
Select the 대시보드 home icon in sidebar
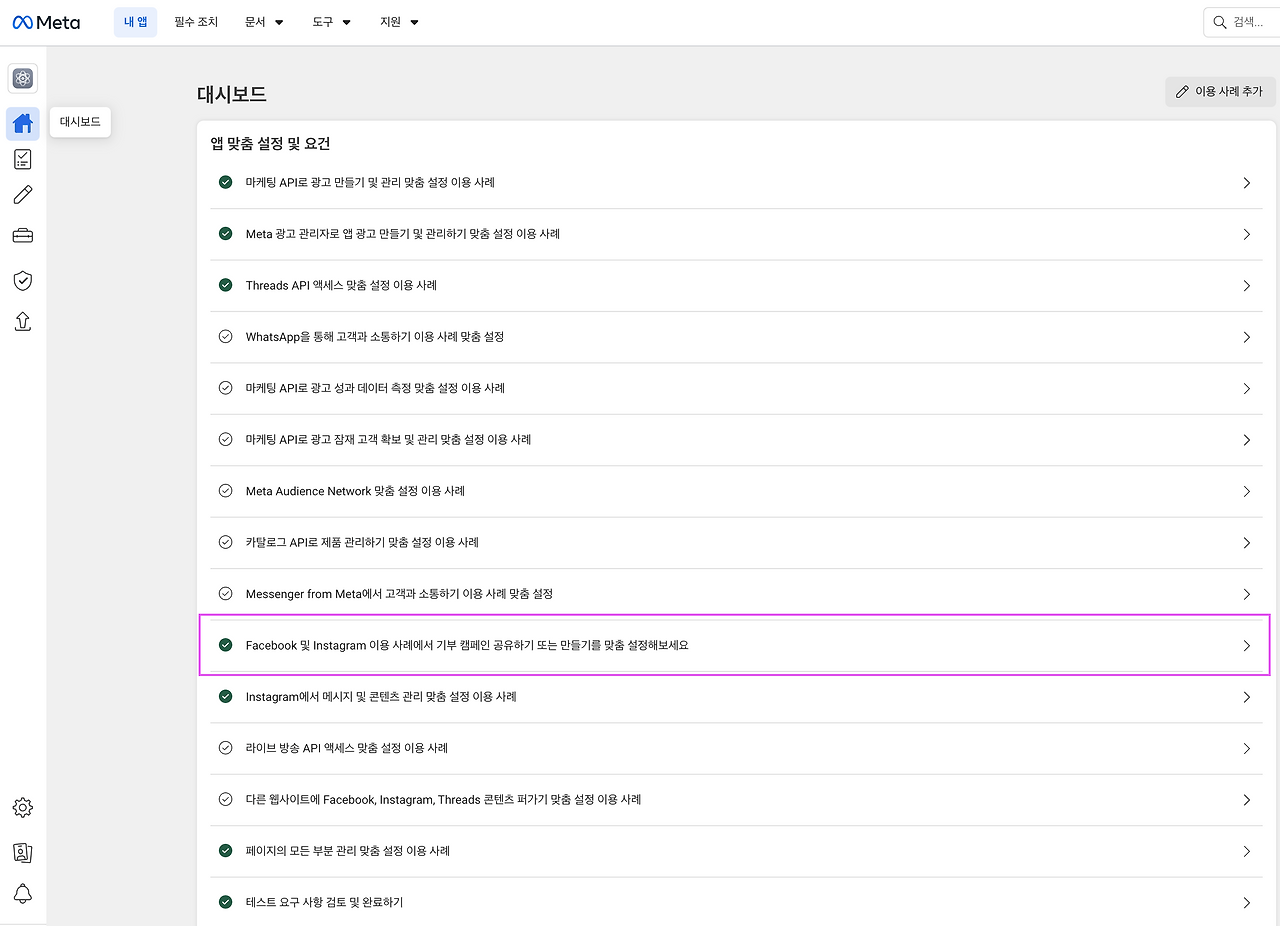coord(23,124)
